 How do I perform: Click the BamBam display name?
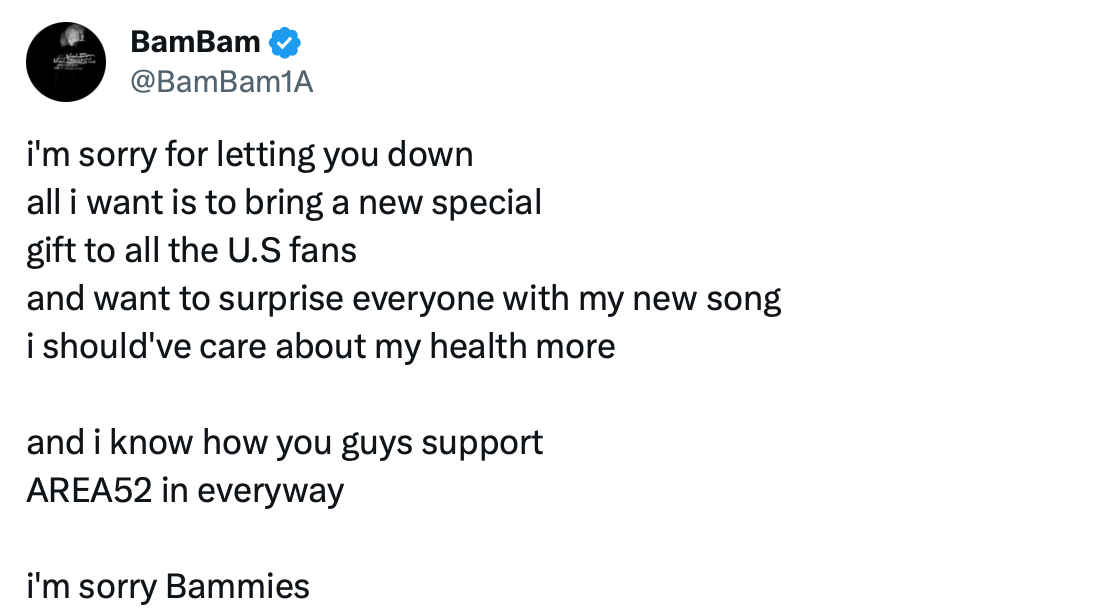(x=195, y=42)
